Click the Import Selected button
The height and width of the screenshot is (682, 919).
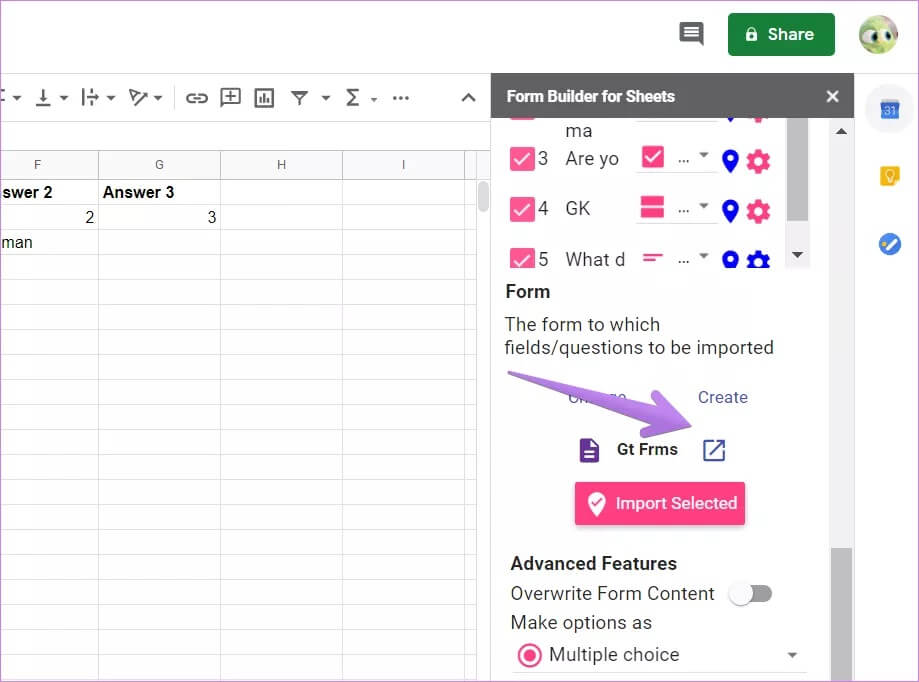(x=660, y=504)
